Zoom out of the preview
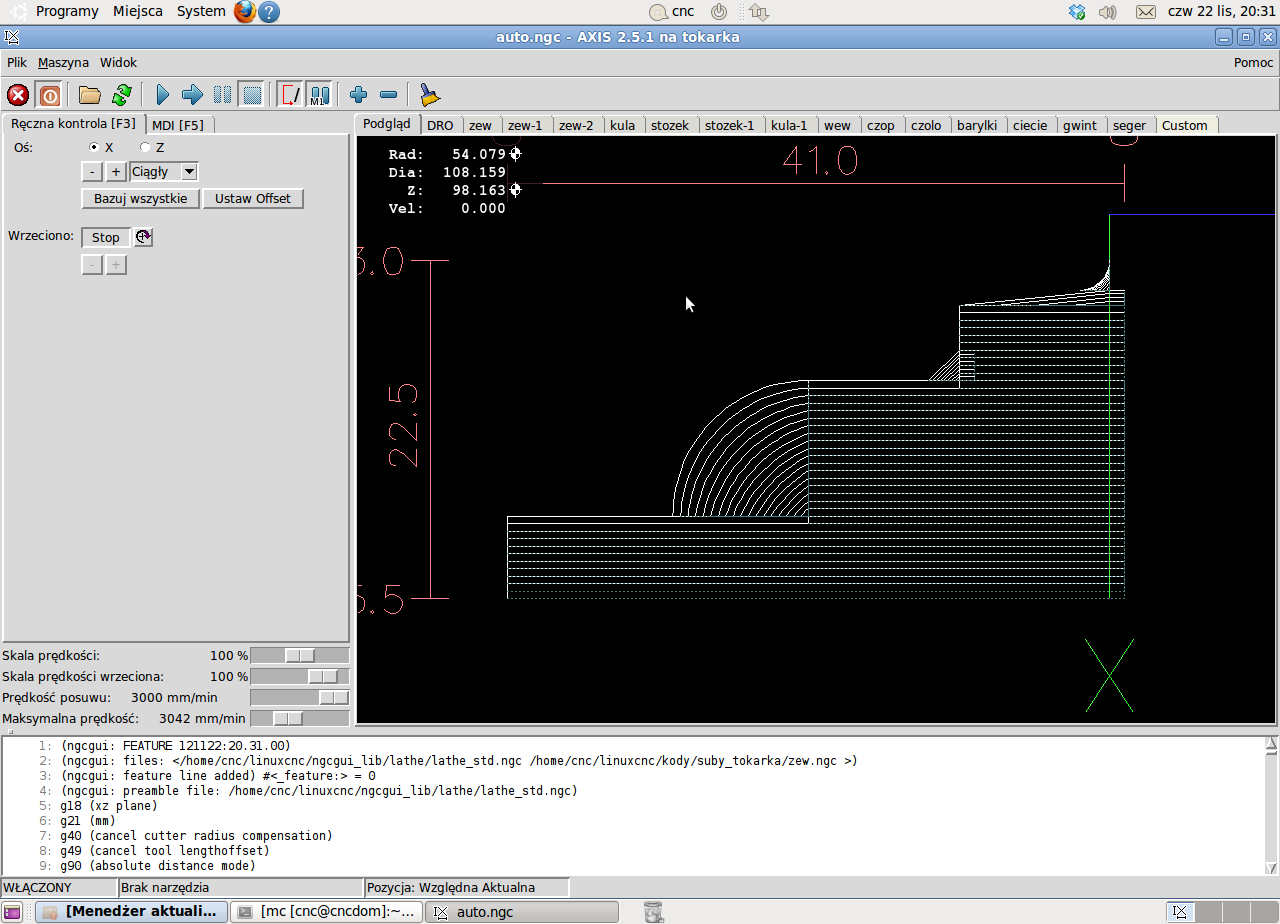The height and width of the screenshot is (924, 1280). [389, 95]
